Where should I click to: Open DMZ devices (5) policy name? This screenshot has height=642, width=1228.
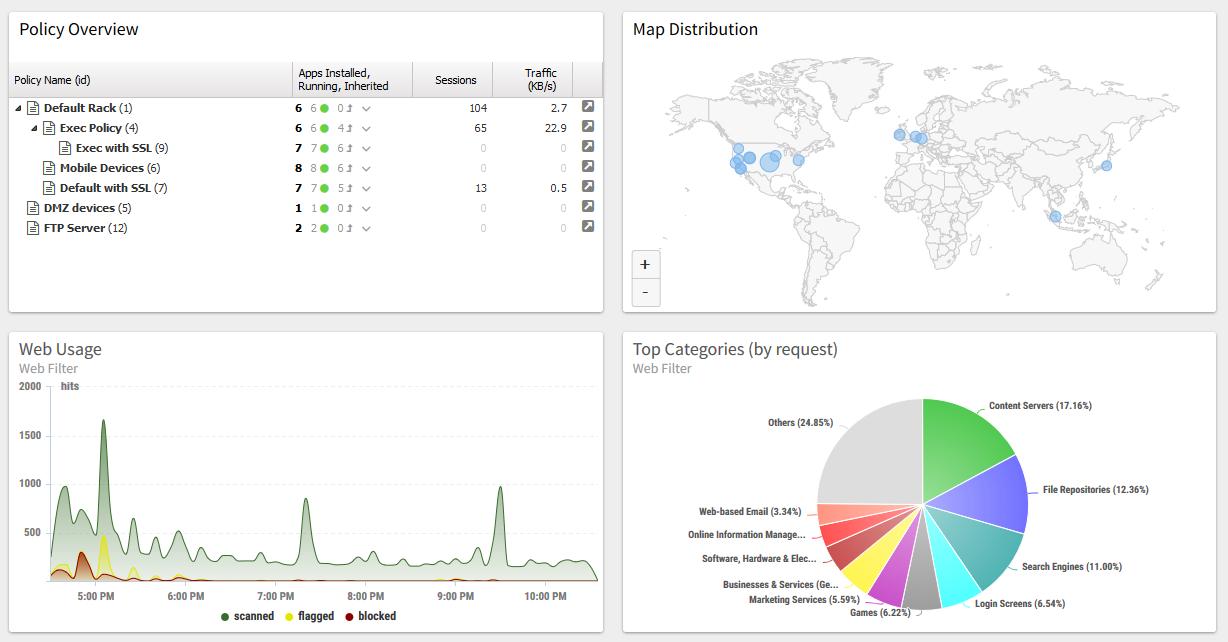tap(87, 208)
